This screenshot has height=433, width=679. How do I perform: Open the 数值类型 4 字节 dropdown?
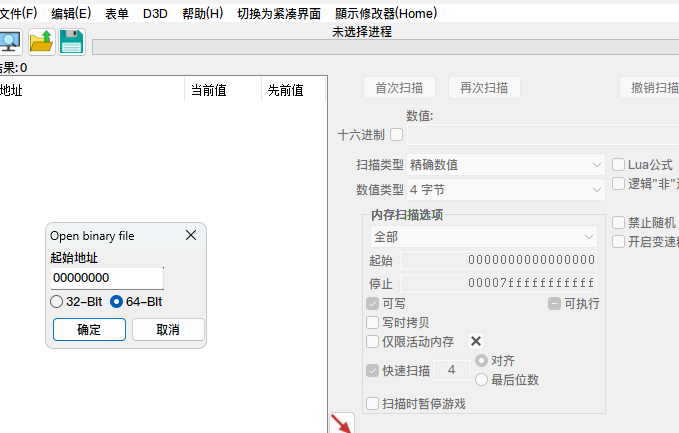(505, 190)
